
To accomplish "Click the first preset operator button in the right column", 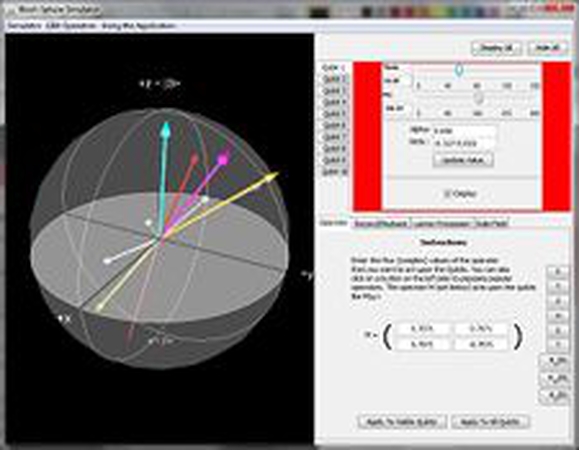I will pyautogui.click(x=557, y=271).
